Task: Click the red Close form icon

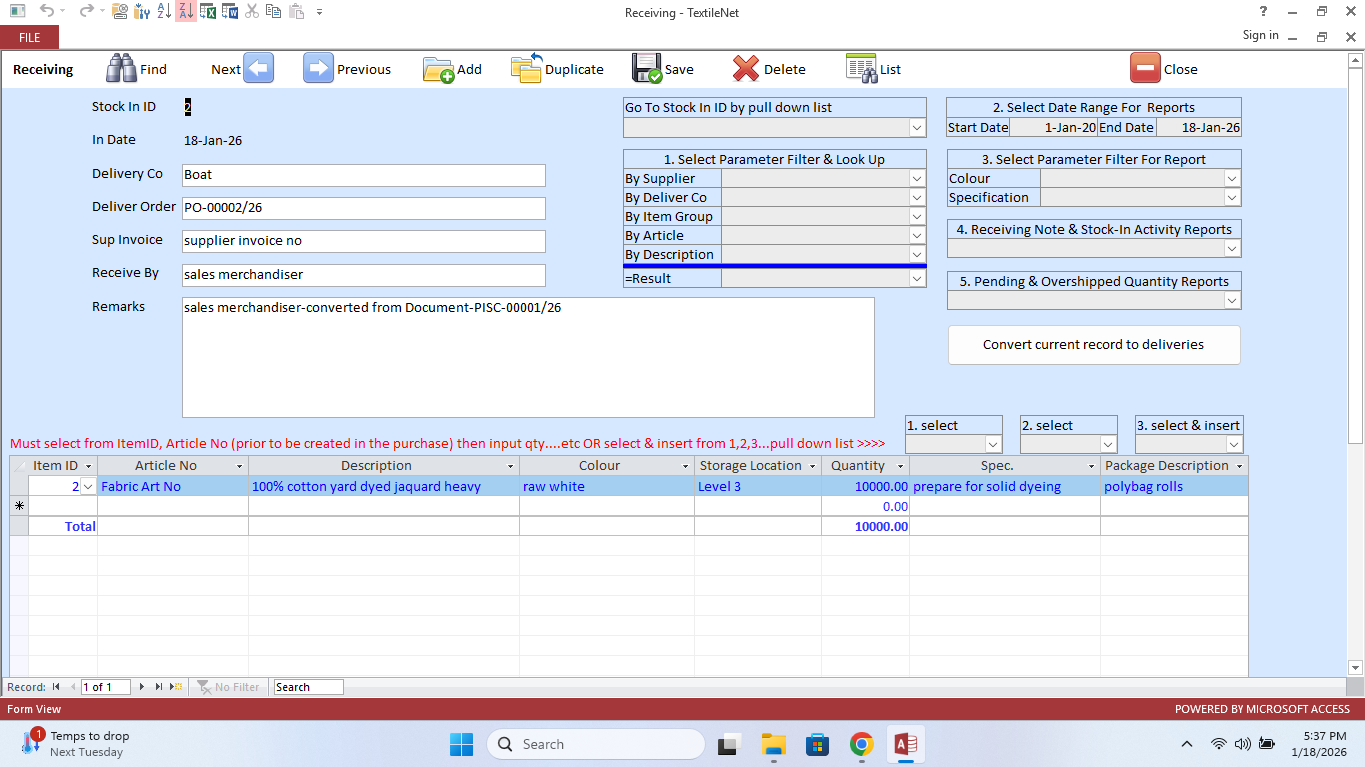Action: tap(1145, 69)
